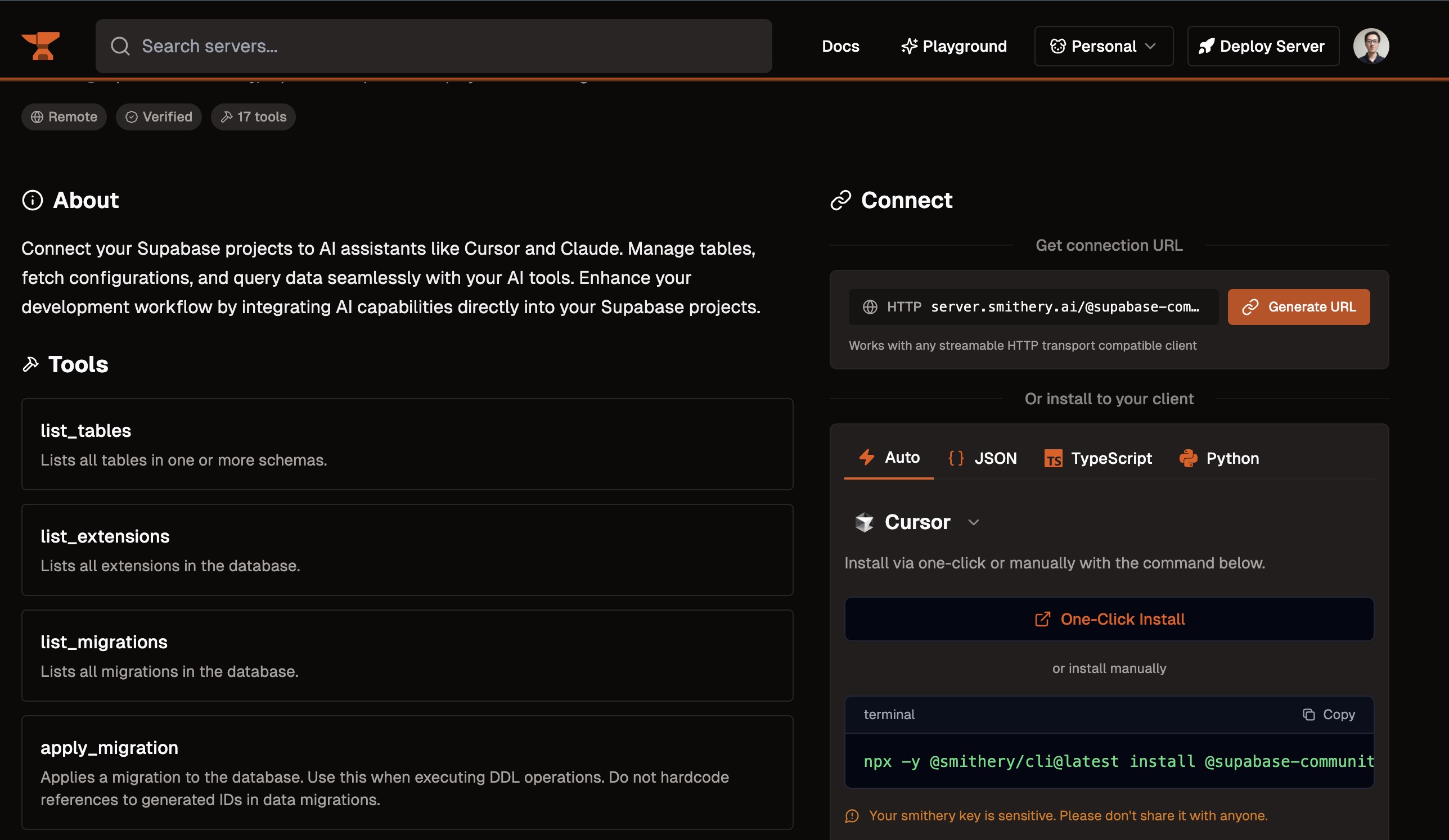Click the chevron in Personal dropdown
1449x840 pixels.
(x=1150, y=46)
